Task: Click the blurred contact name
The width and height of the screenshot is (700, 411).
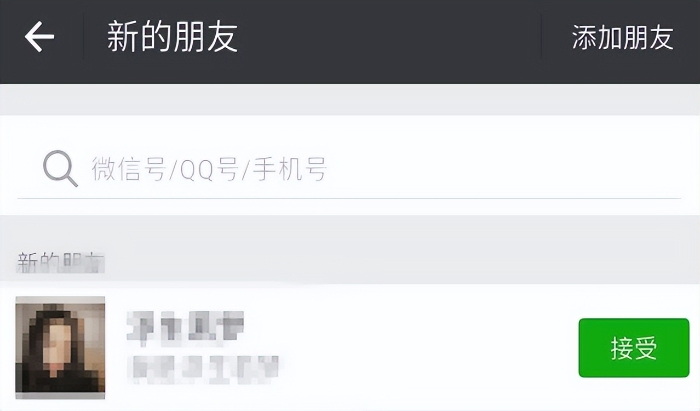Action: pos(185,328)
